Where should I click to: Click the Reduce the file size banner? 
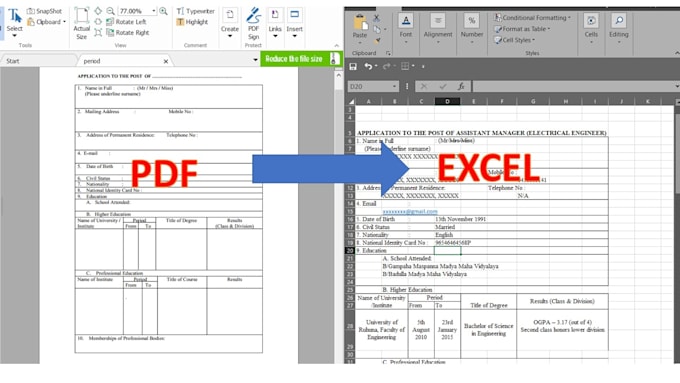(301, 59)
